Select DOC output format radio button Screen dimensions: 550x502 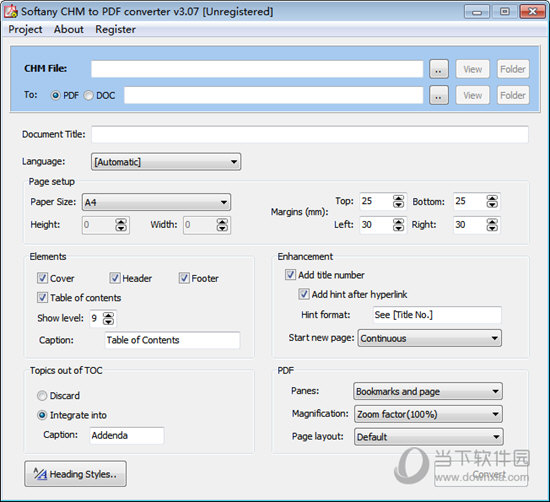[x=89, y=95]
